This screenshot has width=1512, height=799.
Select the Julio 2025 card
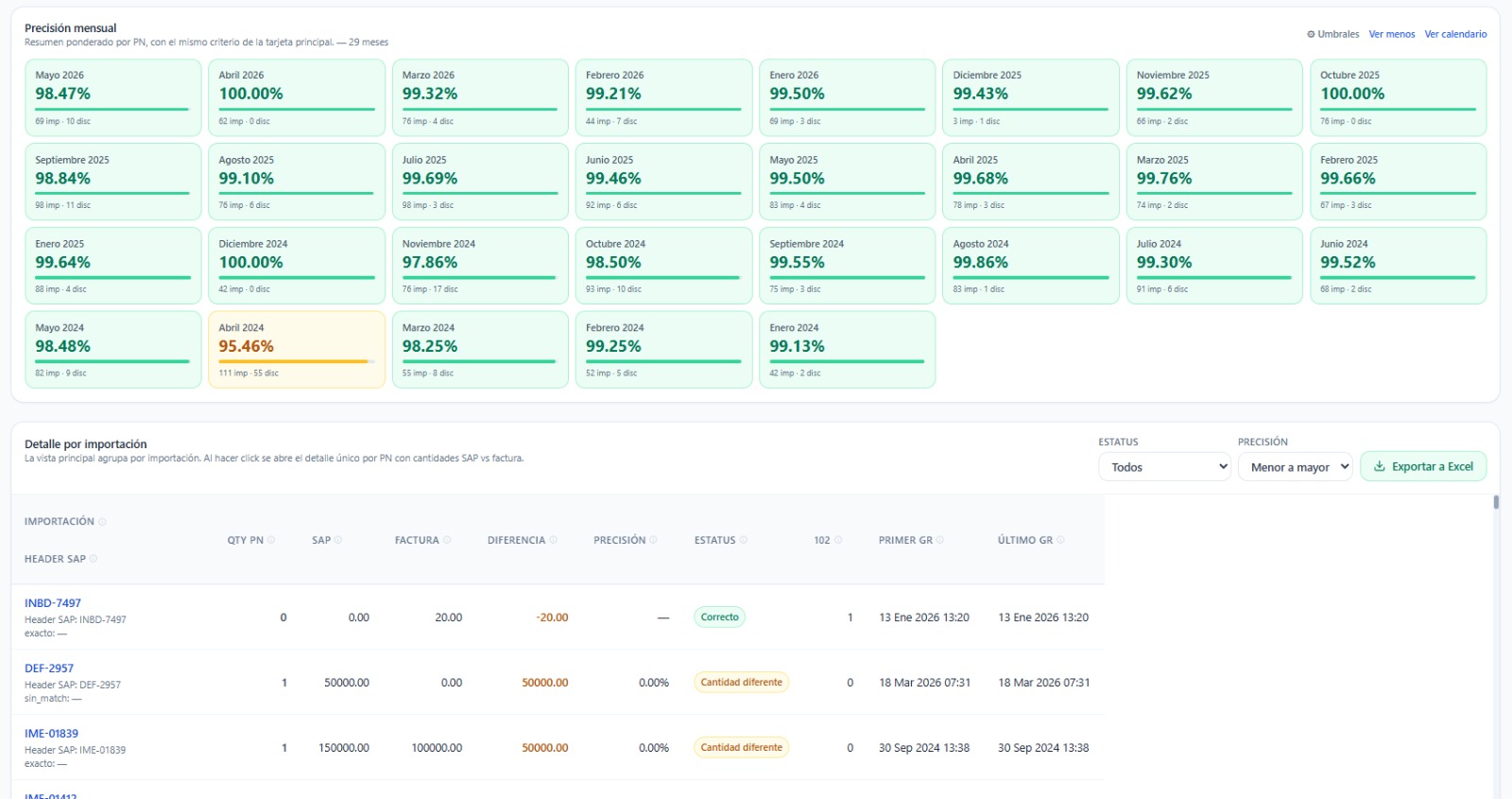pos(480,182)
